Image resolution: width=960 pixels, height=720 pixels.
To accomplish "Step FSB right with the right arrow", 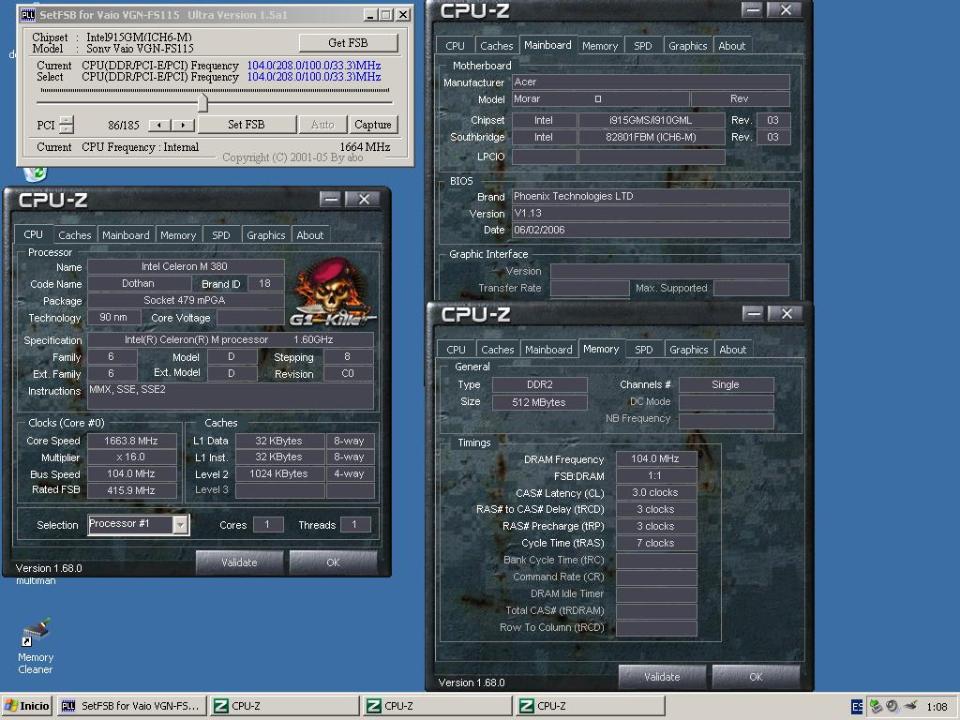I will pyautogui.click(x=183, y=125).
